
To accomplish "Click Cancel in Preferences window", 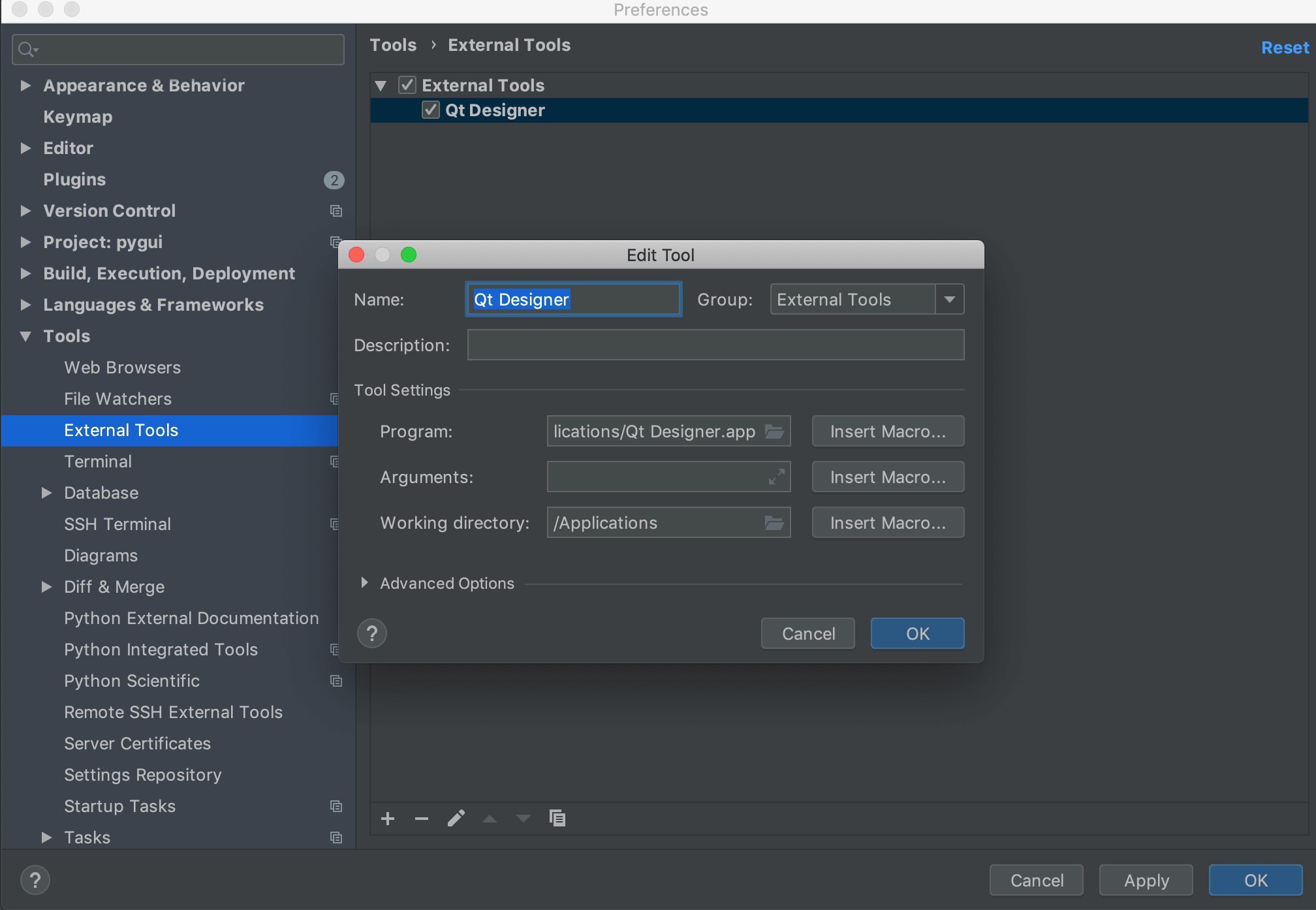I will 1037,881.
